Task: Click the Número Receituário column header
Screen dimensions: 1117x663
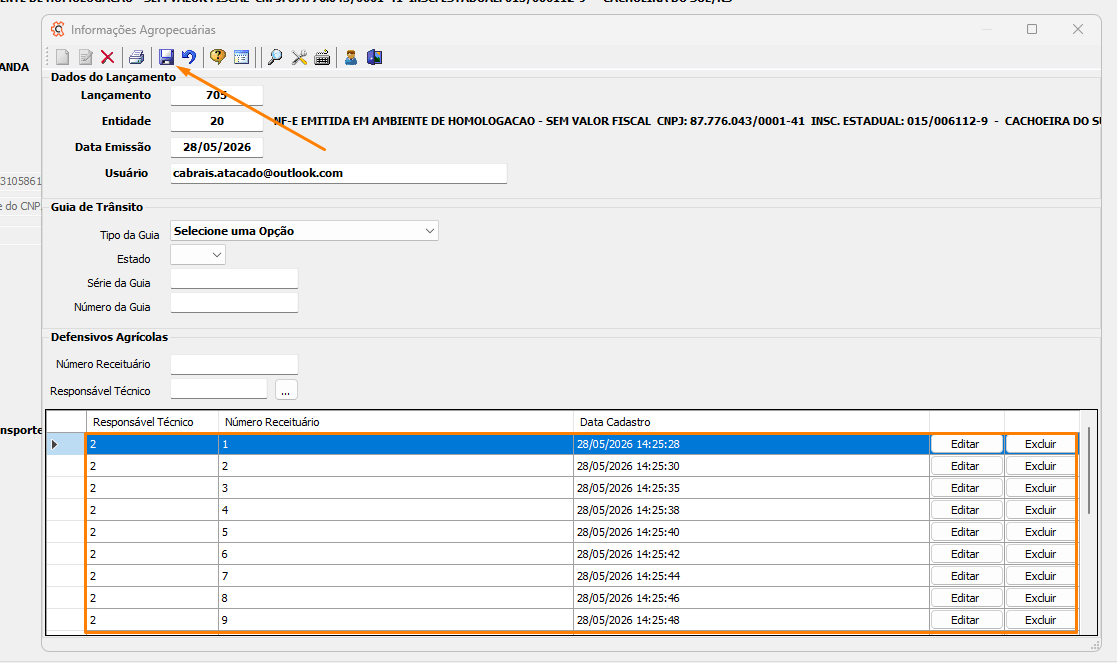Action: [x=396, y=422]
